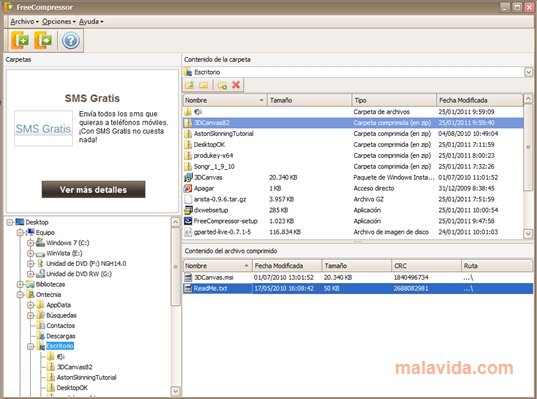
Task: Open the Archivo menu
Action: [24, 22]
